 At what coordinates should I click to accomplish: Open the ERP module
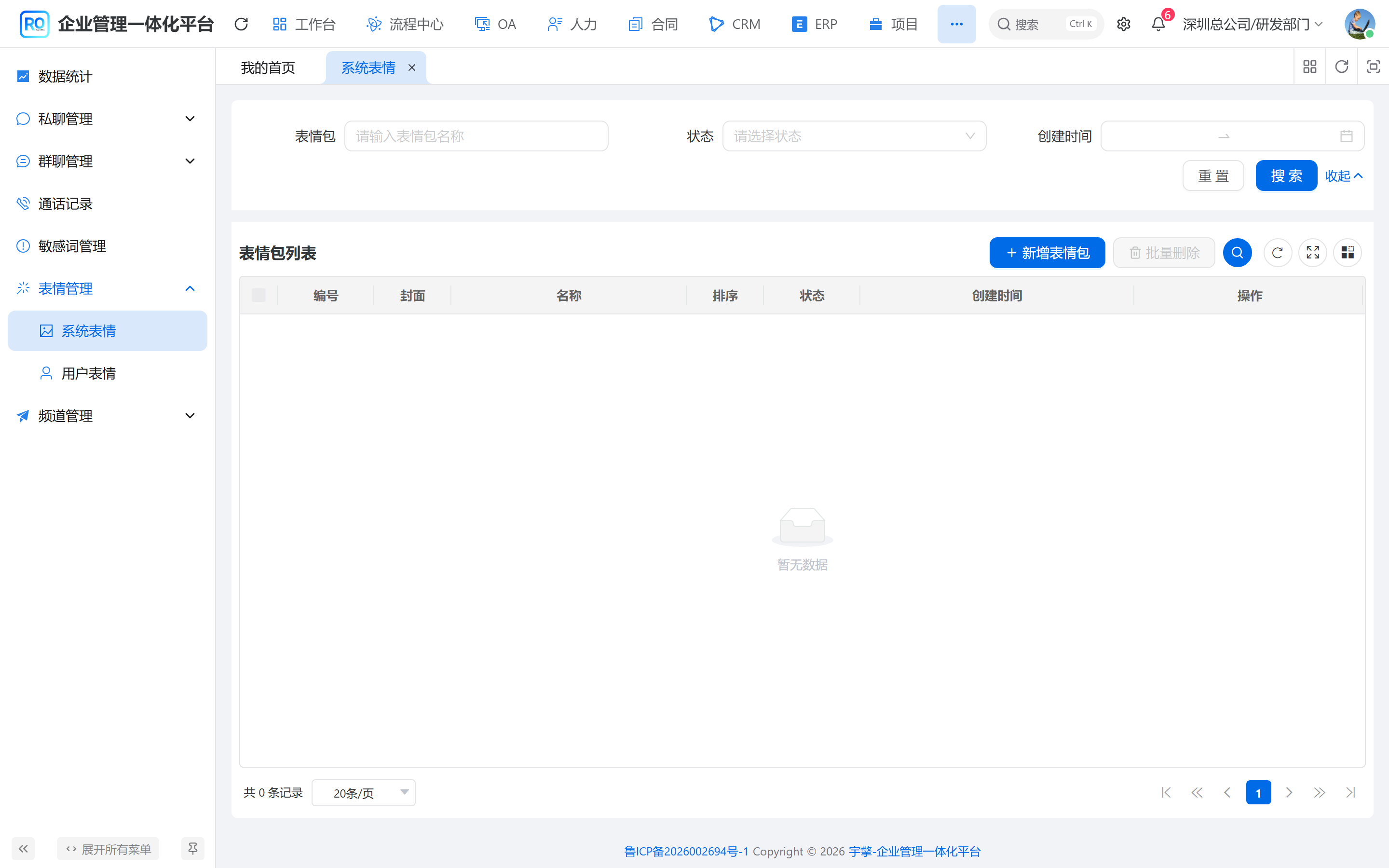[815, 24]
